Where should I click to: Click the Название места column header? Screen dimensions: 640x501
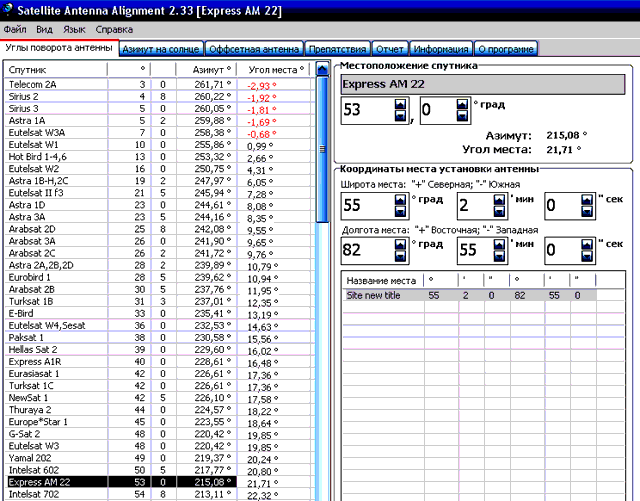(x=383, y=281)
